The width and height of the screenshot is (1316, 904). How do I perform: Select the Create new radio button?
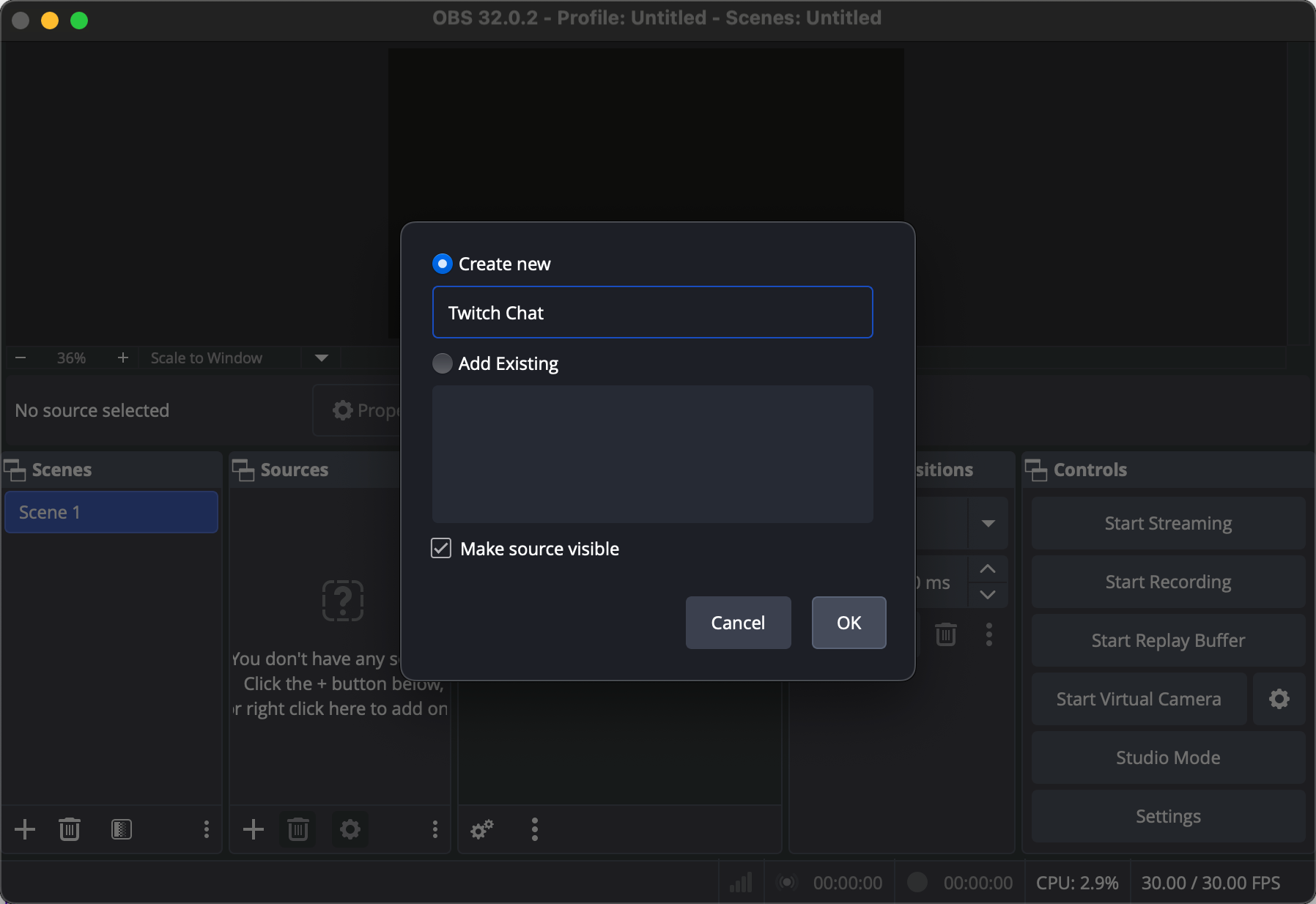coord(443,263)
